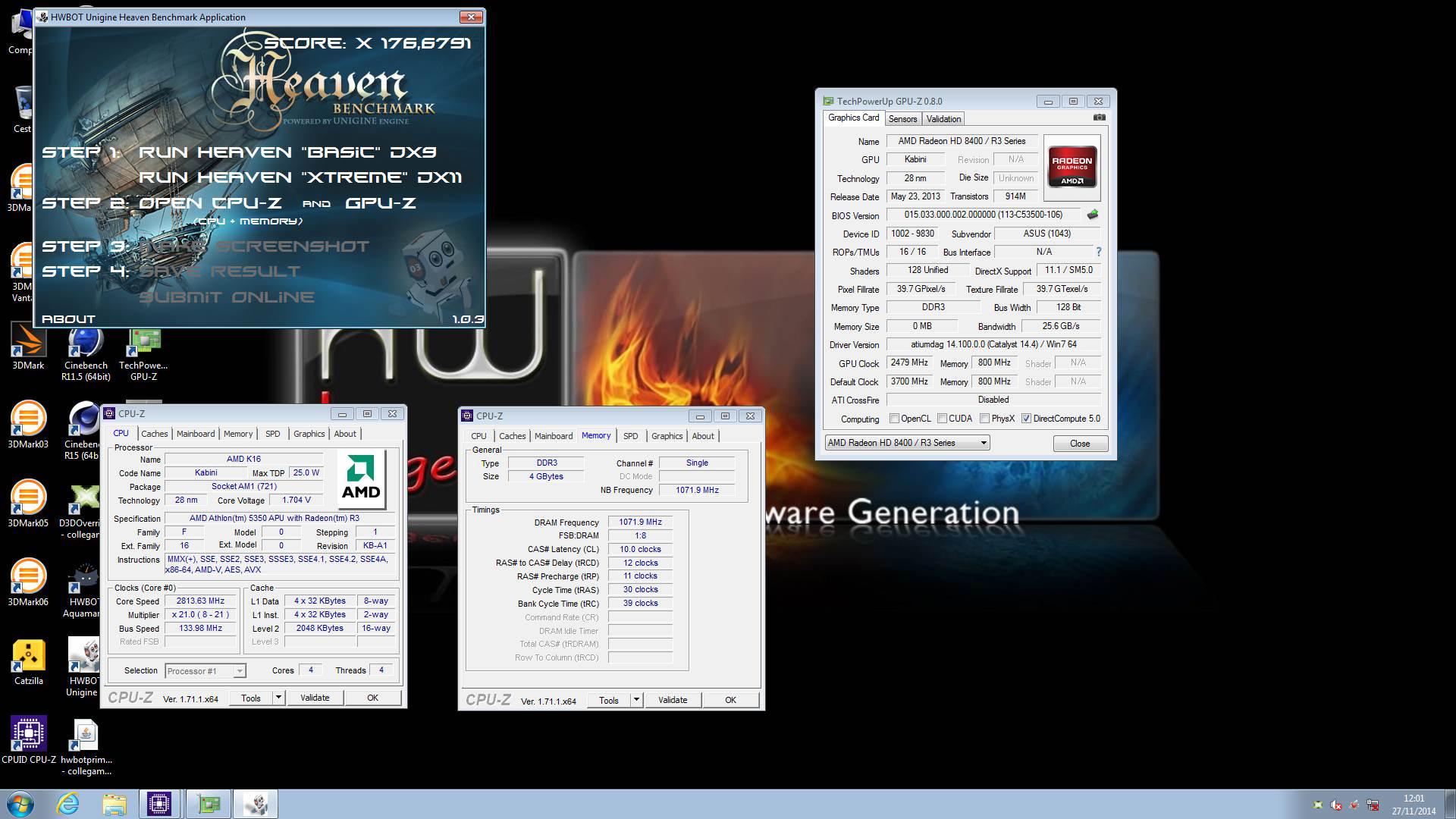
Task: Open Cinebench R11.5 (64bit) desktop shortcut
Action: [86, 353]
